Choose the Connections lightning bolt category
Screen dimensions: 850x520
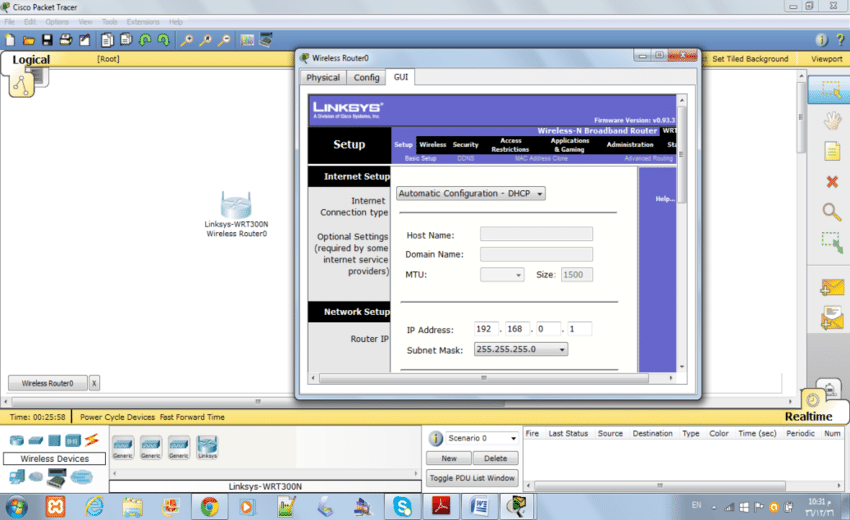92,440
